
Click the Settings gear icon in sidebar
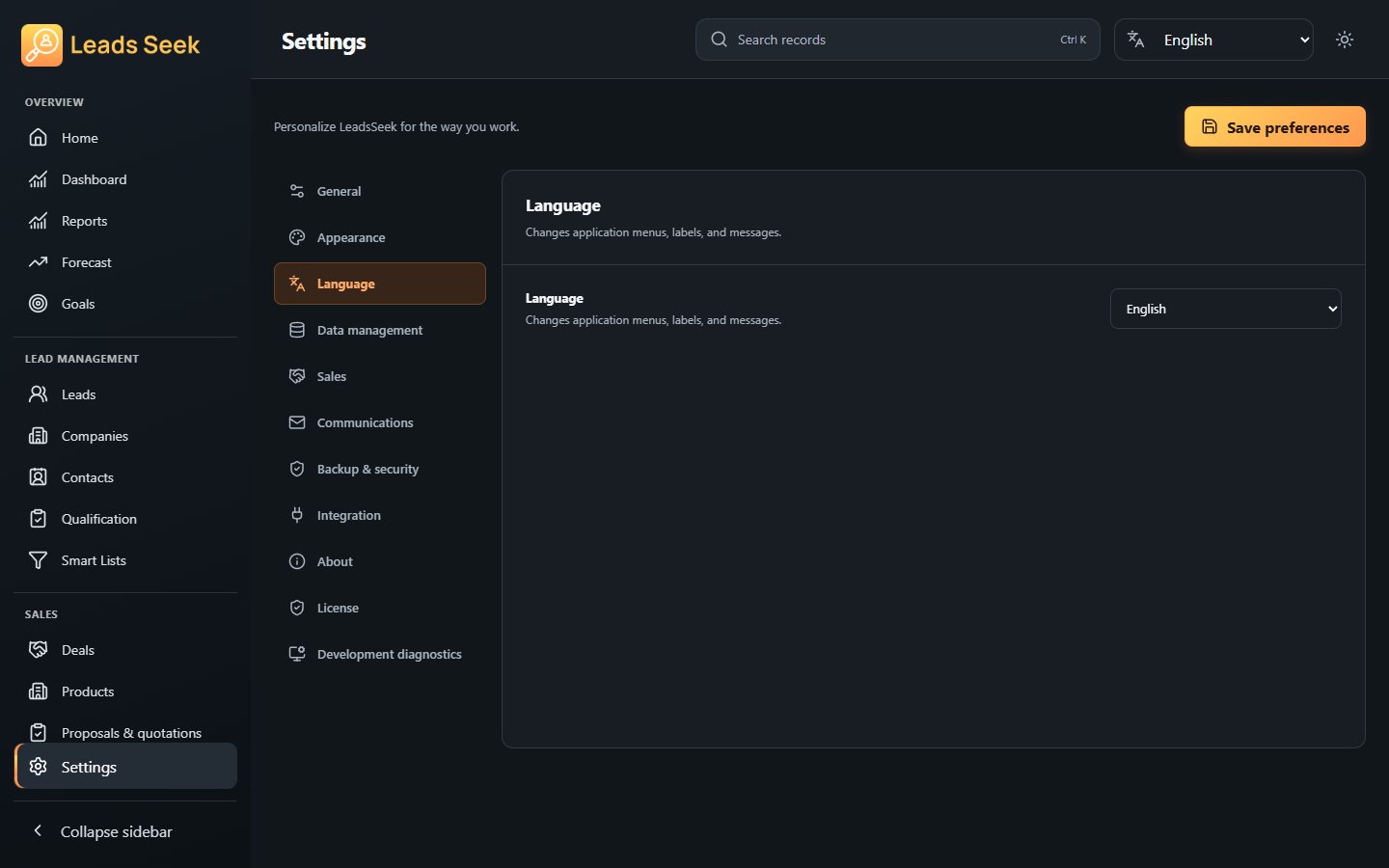(39, 767)
